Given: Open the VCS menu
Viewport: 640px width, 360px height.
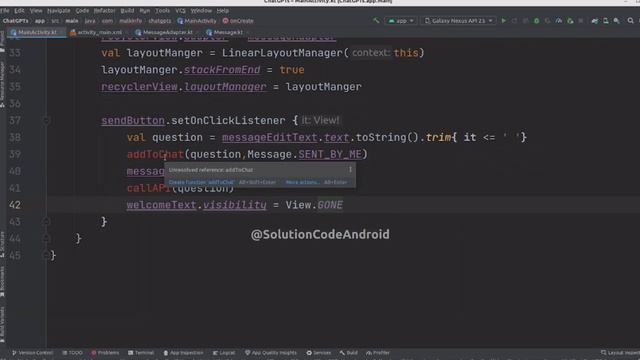Looking at the screenshot, I should point(180,11).
